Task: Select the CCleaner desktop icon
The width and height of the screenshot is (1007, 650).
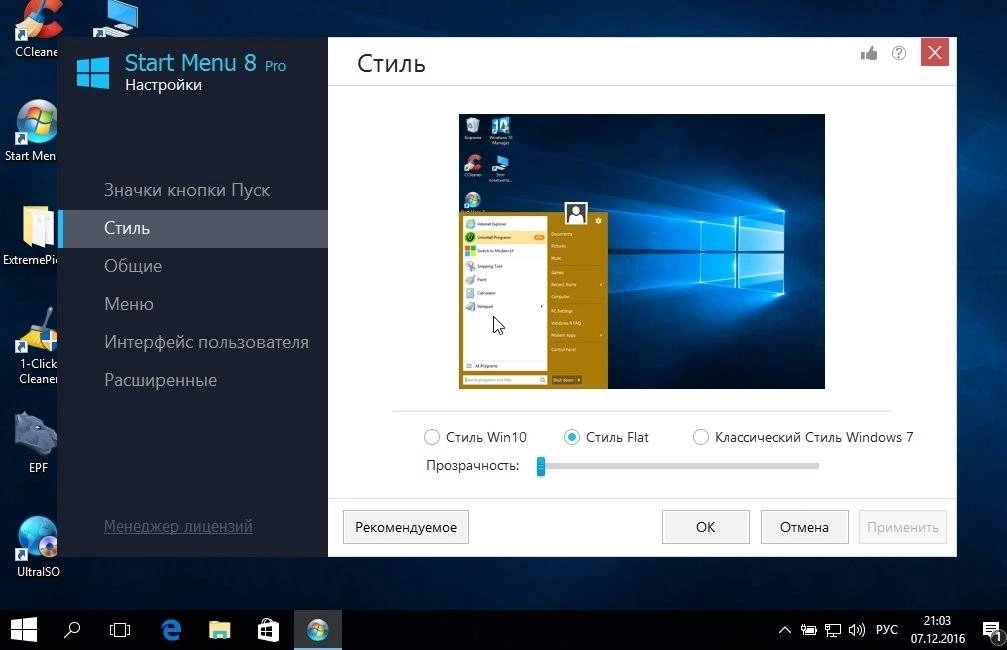Action: tap(37, 30)
